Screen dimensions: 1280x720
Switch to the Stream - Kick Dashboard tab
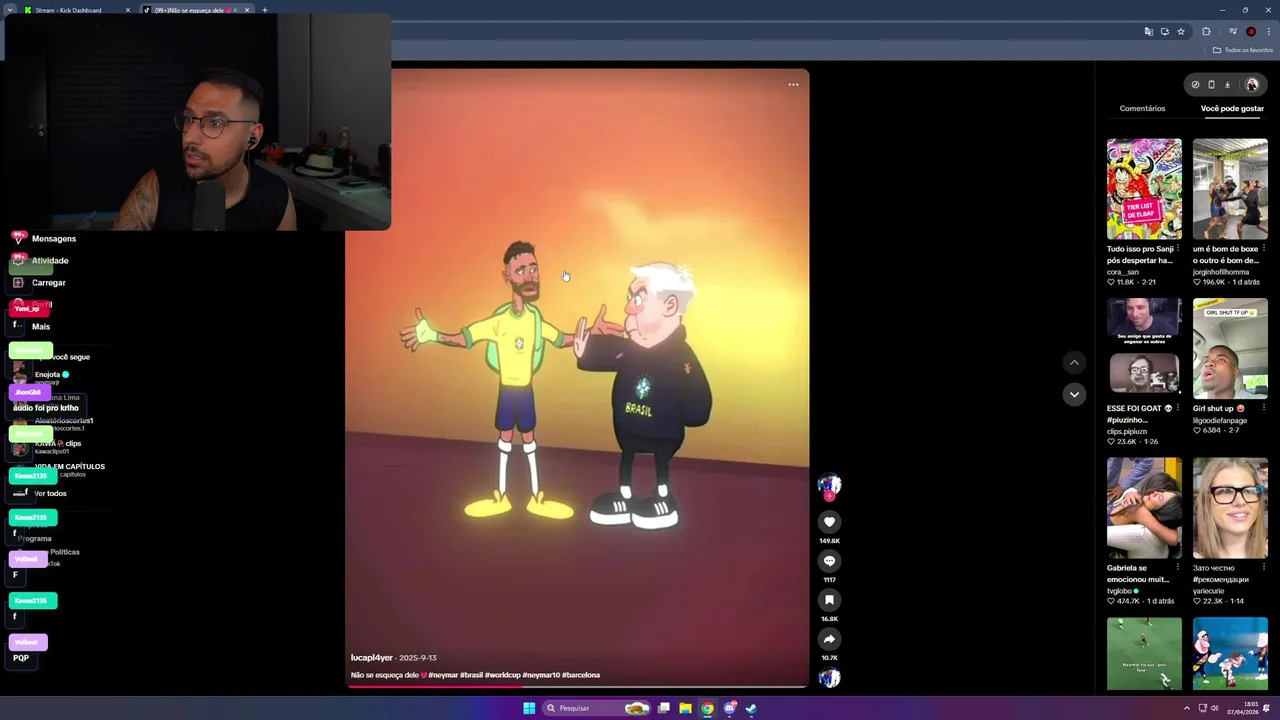coord(76,10)
